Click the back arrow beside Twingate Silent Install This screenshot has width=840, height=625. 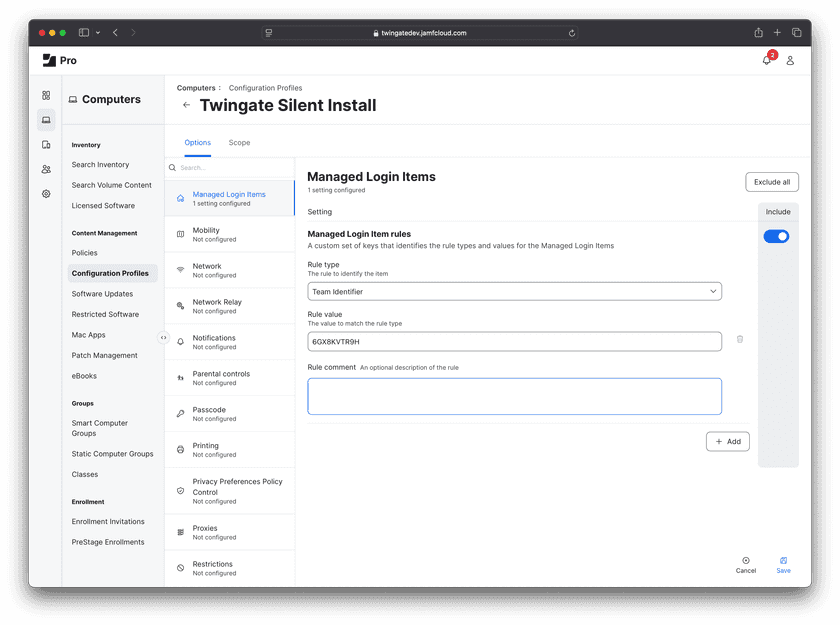[x=186, y=105]
